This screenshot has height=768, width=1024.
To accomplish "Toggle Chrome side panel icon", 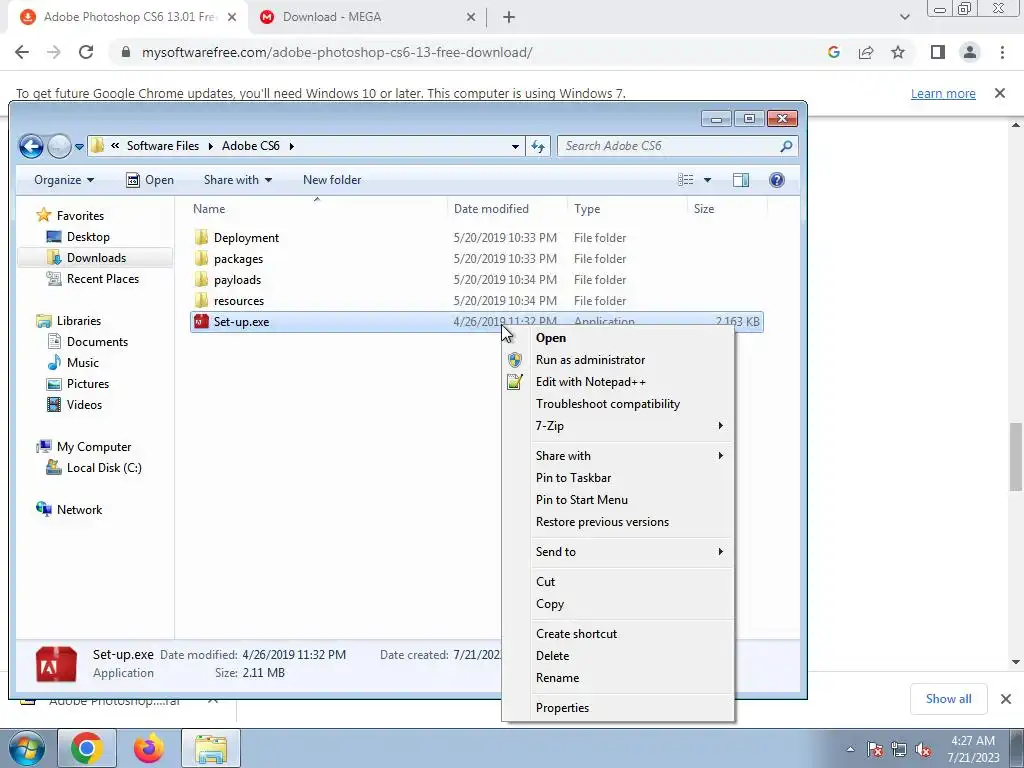I will pos(938,52).
